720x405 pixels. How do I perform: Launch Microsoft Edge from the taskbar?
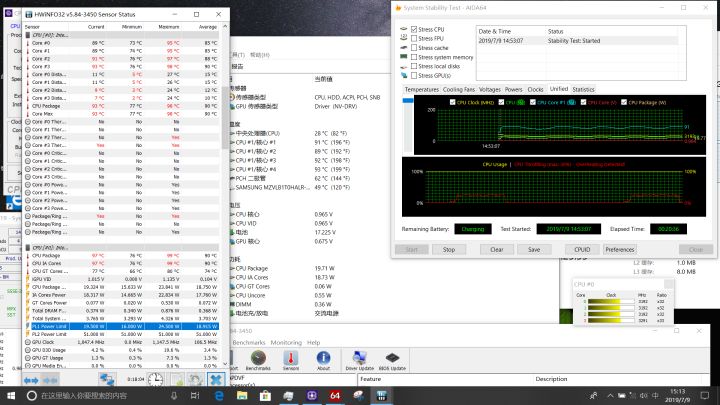(219, 395)
